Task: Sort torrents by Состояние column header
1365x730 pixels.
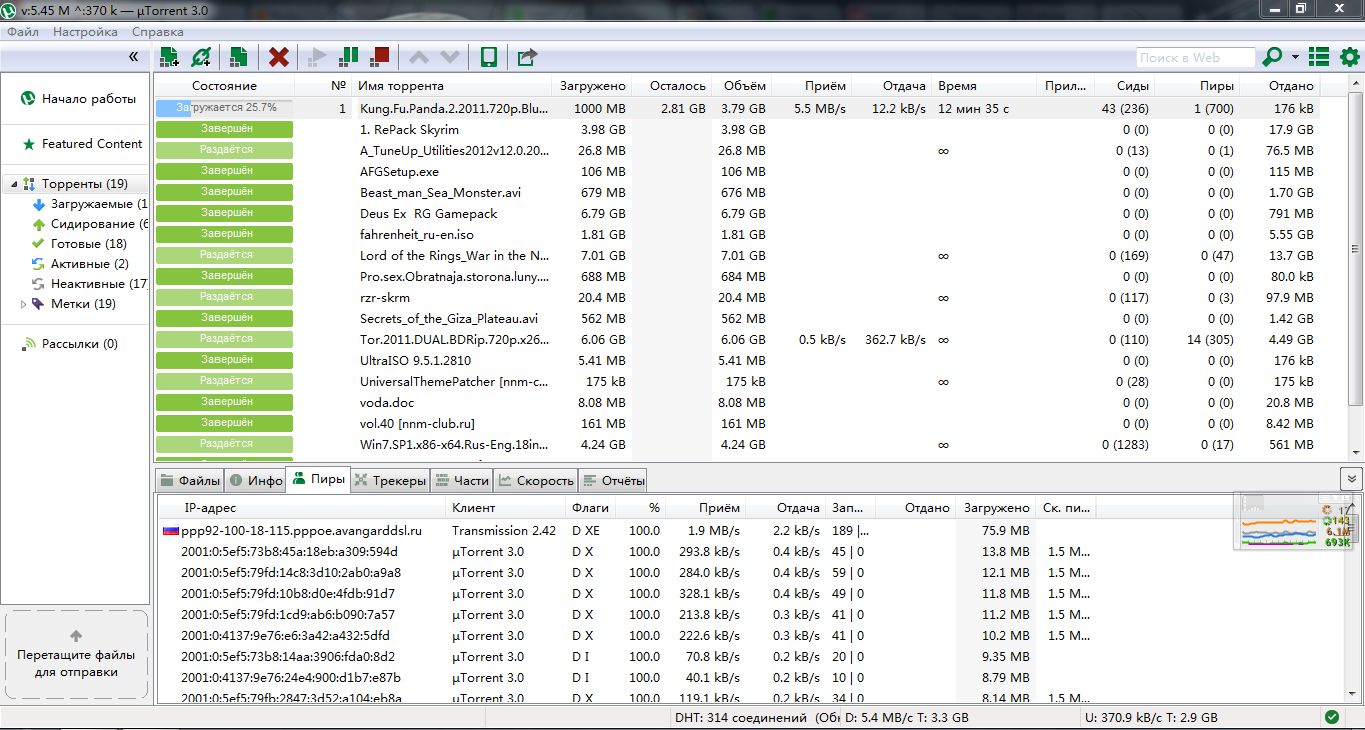Action: click(x=224, y=86)
